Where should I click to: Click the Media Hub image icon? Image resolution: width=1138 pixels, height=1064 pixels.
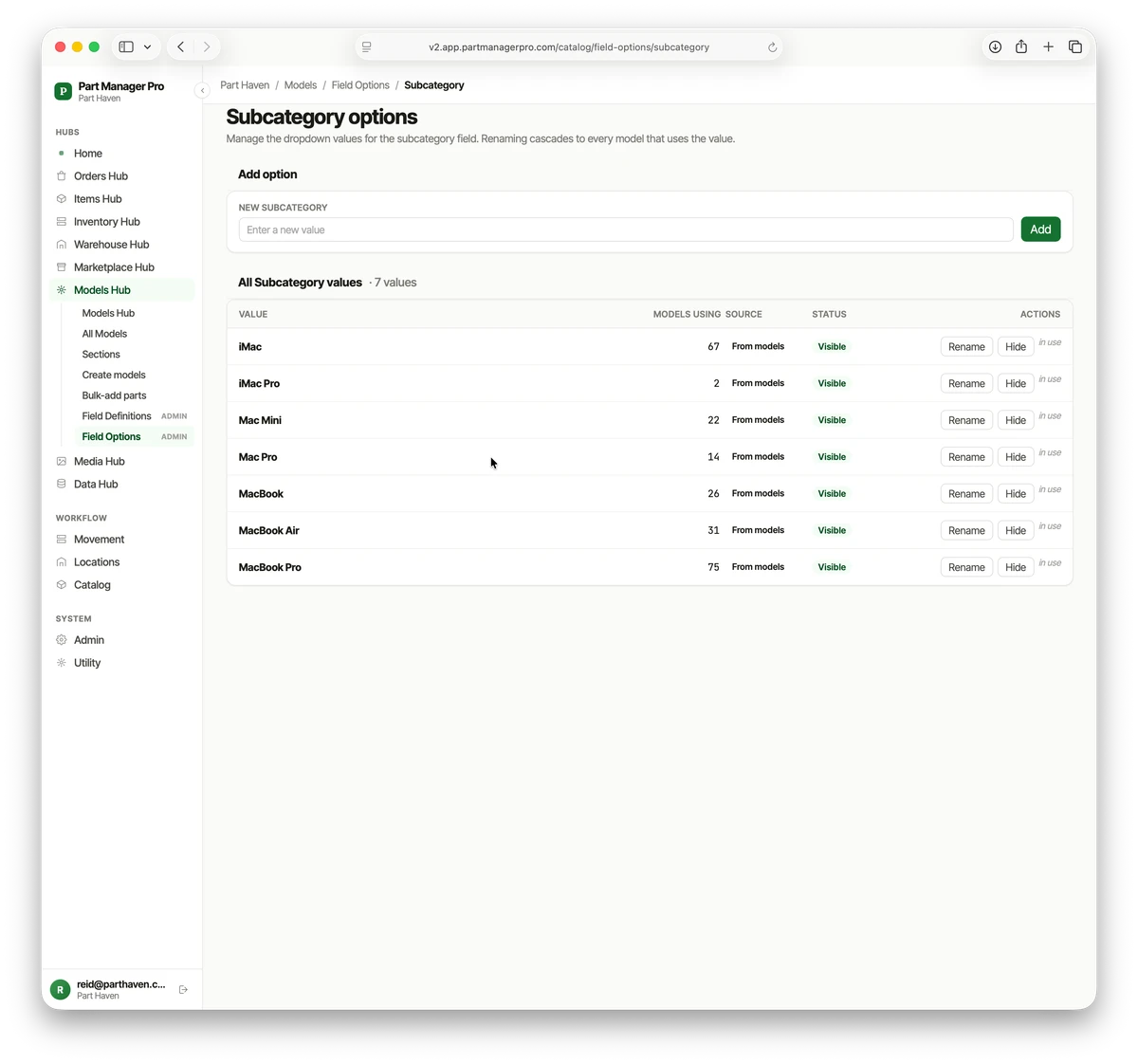[62, 462]
